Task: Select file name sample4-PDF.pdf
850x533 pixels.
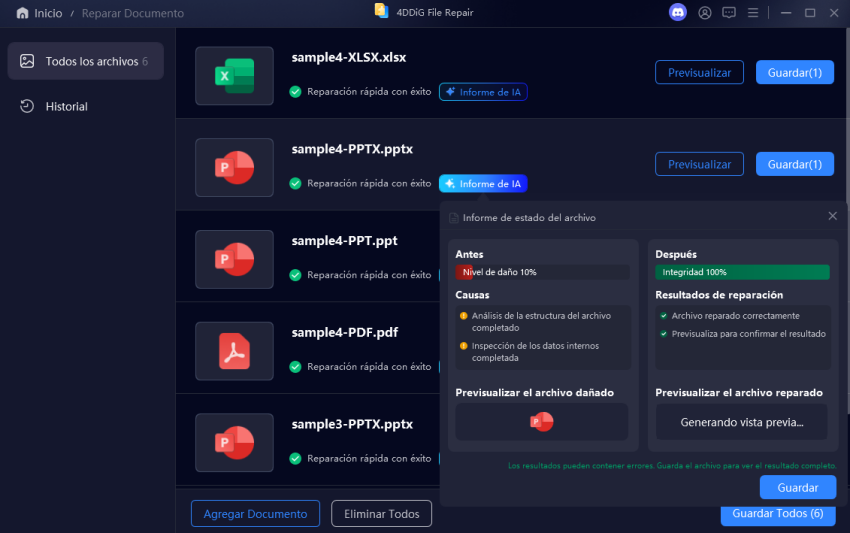Action: pos(345,332)
